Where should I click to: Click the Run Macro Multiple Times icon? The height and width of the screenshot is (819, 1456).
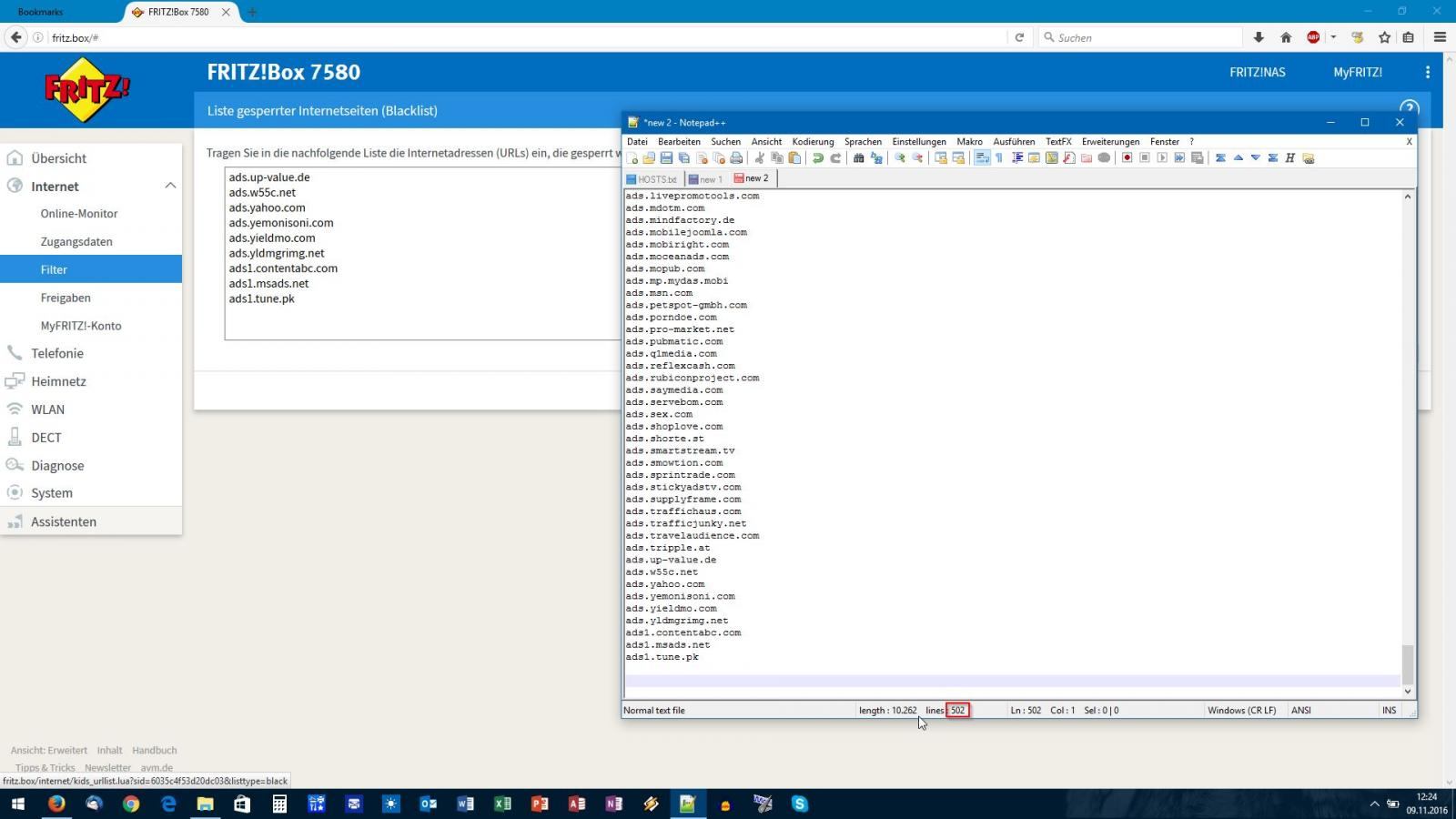(x=1179, y=158)
